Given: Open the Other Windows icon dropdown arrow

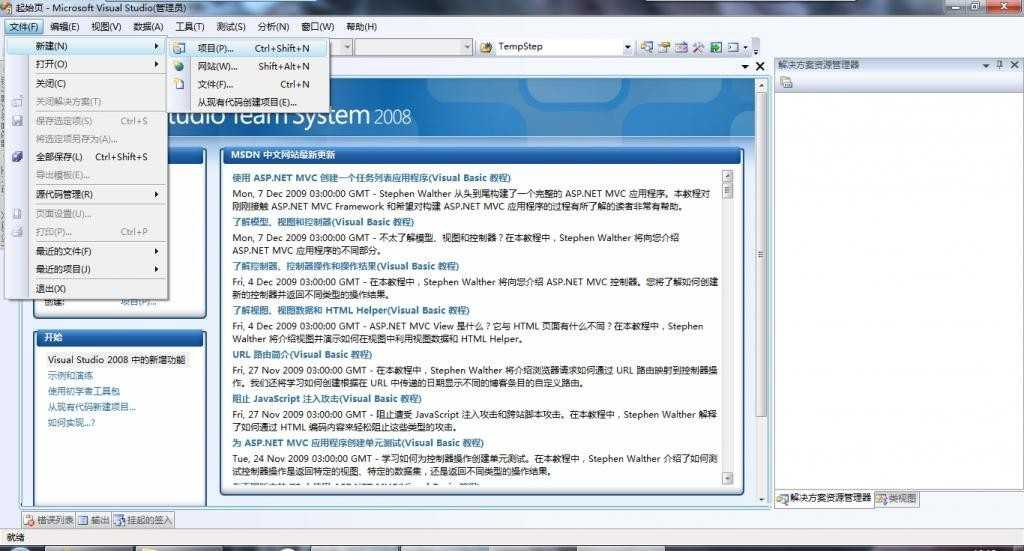Looking at the screenshot, I should click(x=745, y=47).
